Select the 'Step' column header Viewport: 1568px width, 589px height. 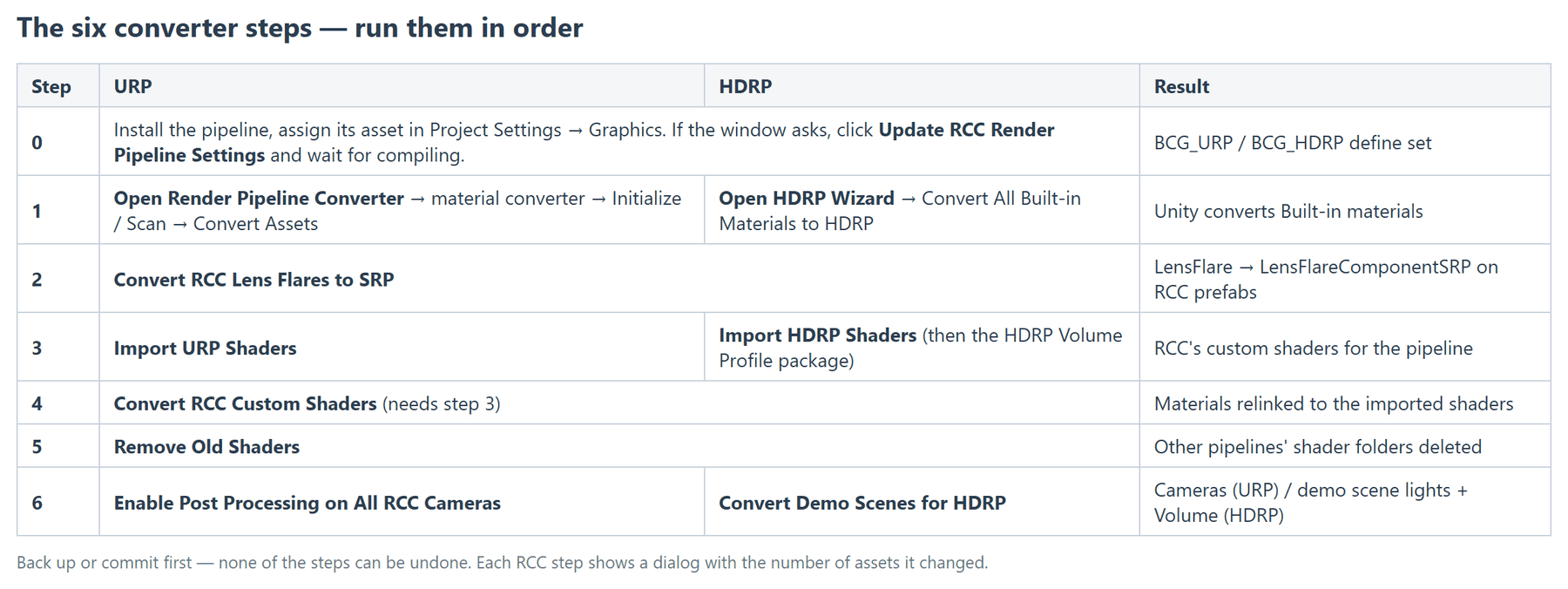[58, 86]
